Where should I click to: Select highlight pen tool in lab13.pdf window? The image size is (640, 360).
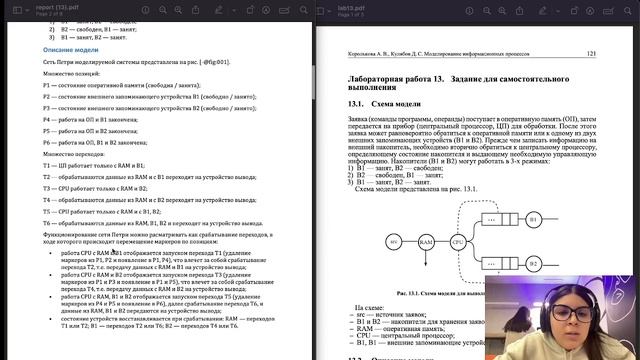click(x=543, y=11)
